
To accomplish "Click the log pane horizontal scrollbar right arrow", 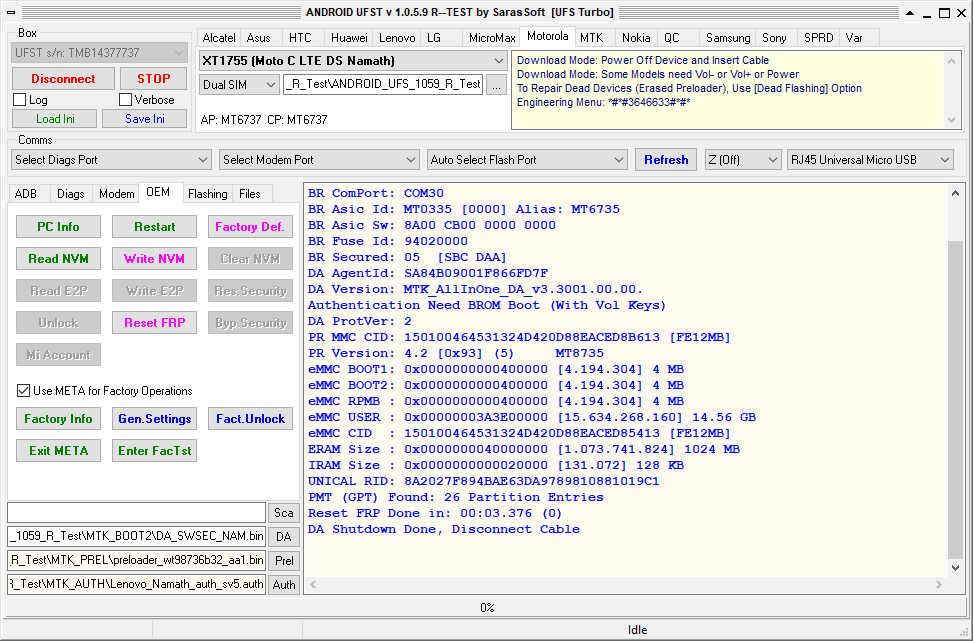I will point(939,585).
